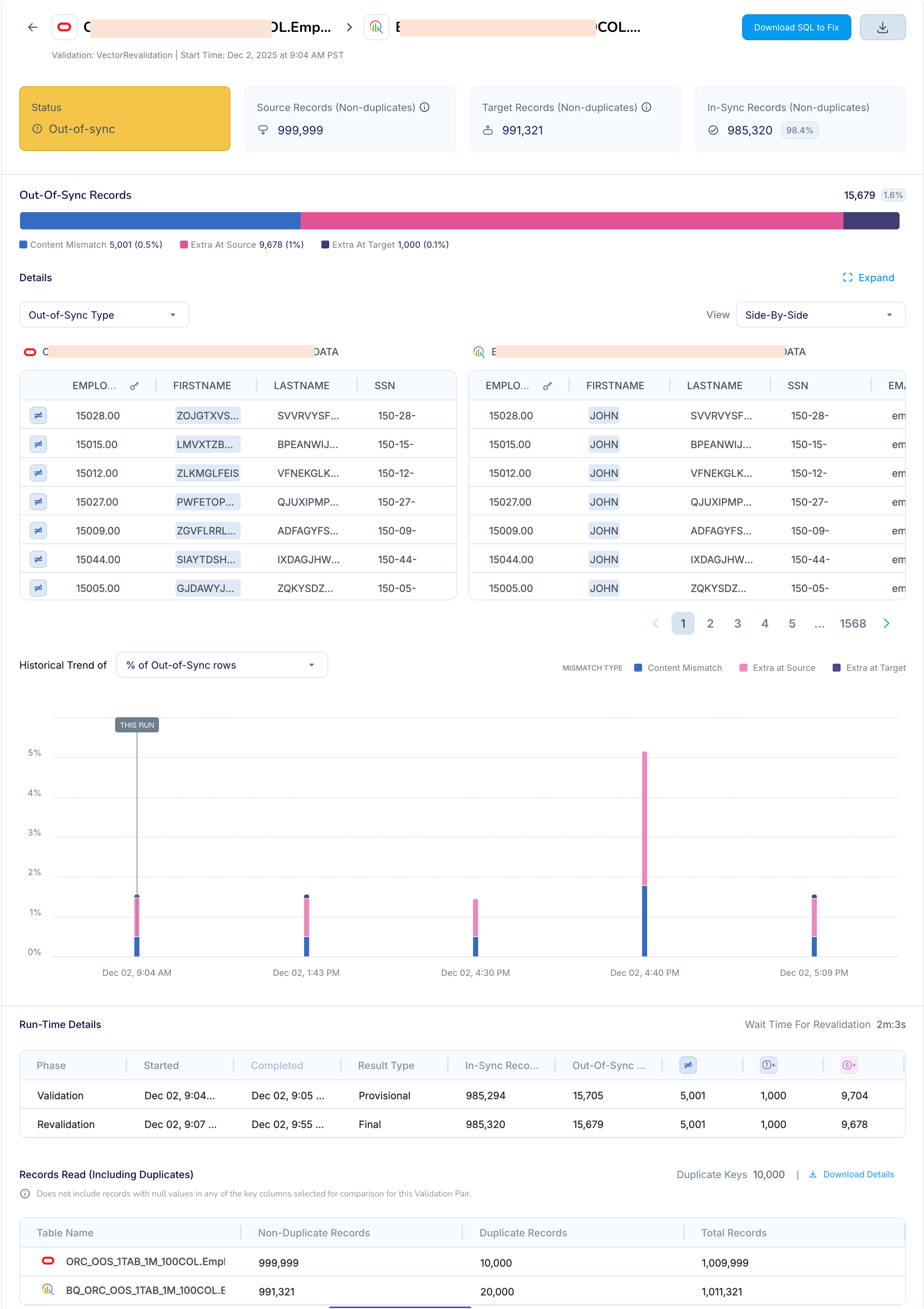The height and width of the screenshot is (1309, 924).
Task: Open the % of Out-of-Sync rows dropdown
Action: click(x=222, y=665)
